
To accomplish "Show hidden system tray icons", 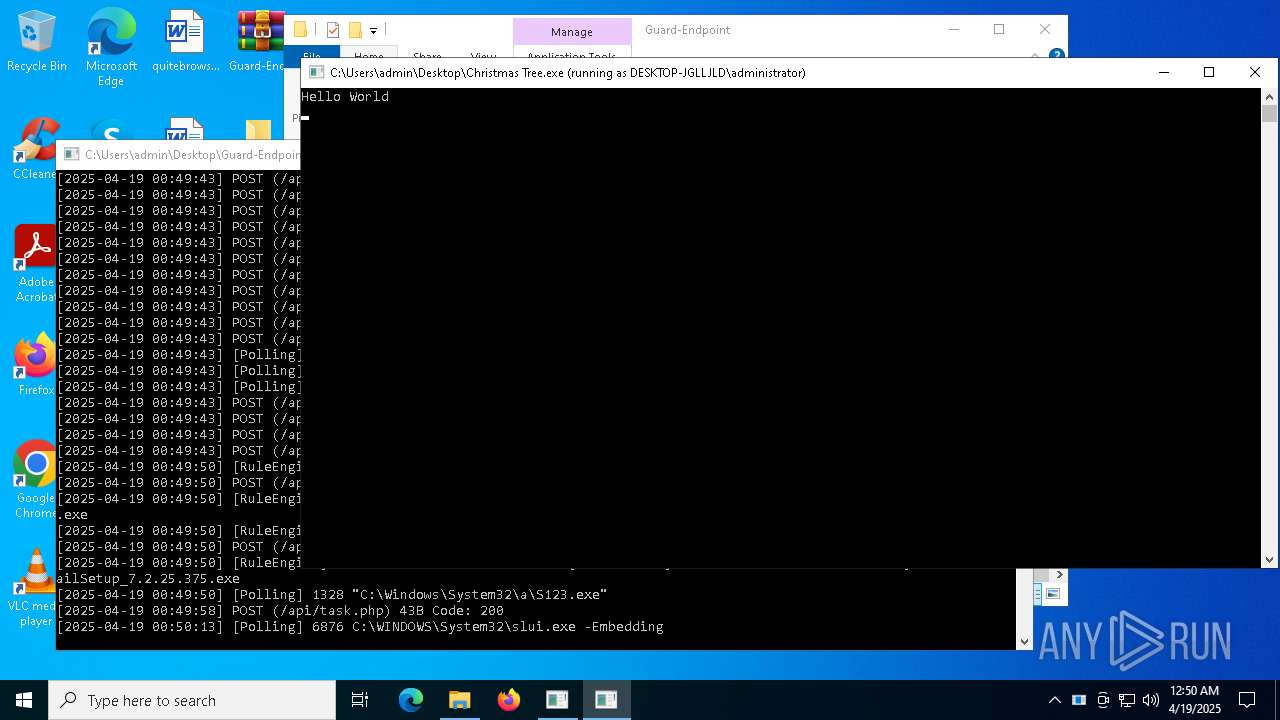I will click(1054, 700).
